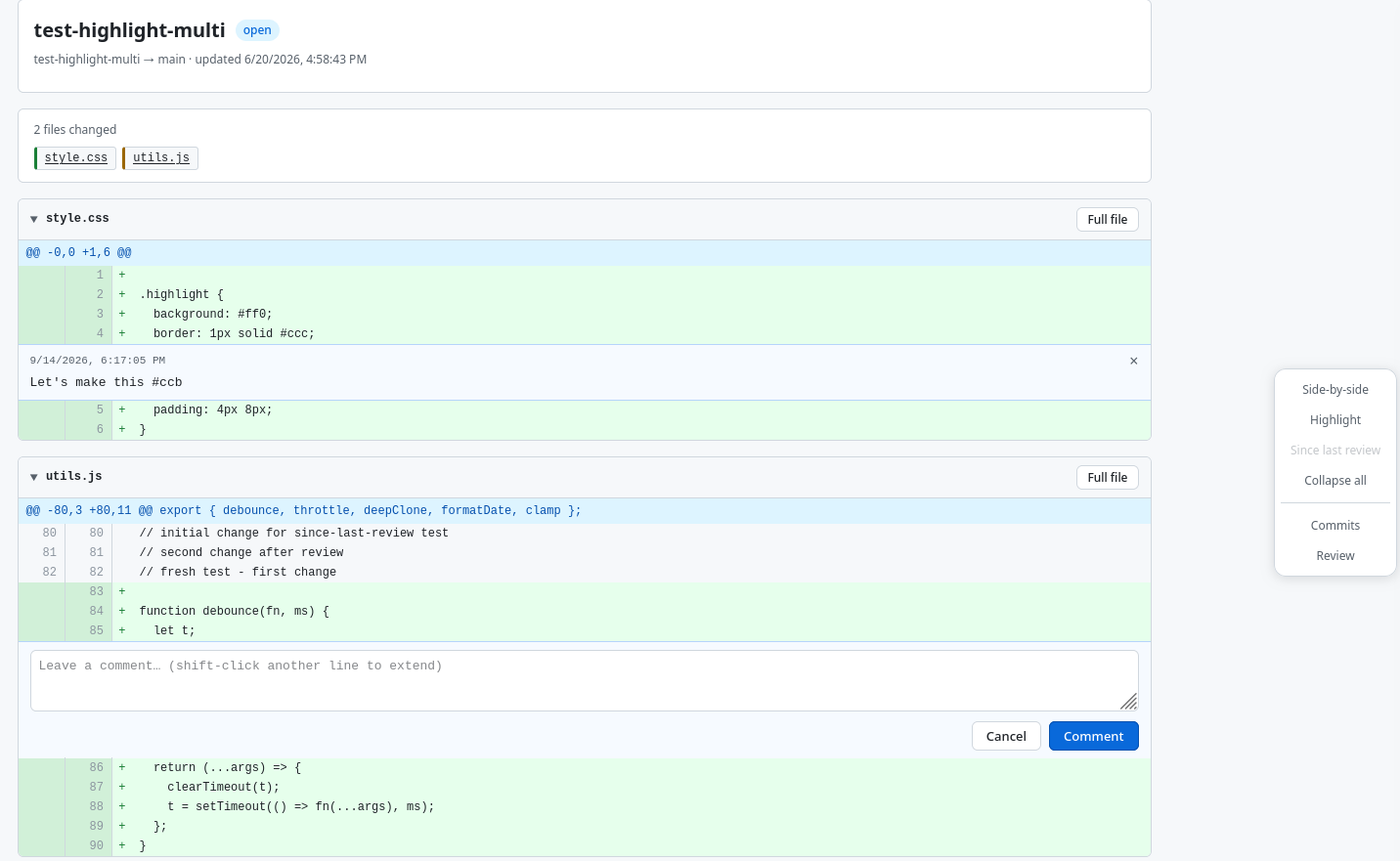The image size is (1400, 861).
Task: Click the comment text "Let's make this #ccb"
Action: coord(107,383)
